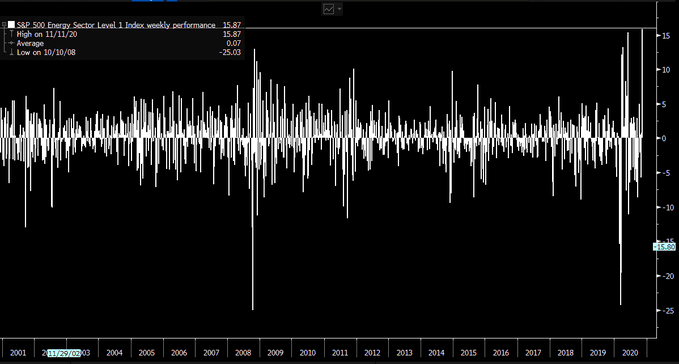
Task: Click the -25 tick label on the y-axis
Action: 668,311
